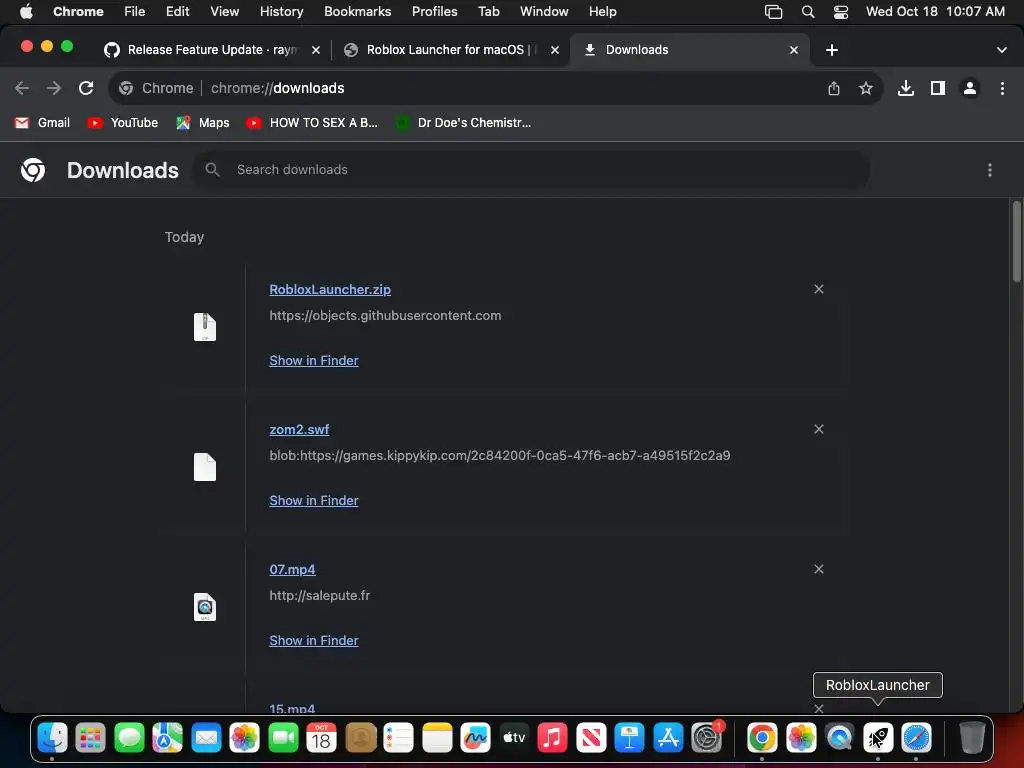The image size is (1024, 768).
Task: Open the History menu
Action: pyautogui.click(x=281, y=11)
